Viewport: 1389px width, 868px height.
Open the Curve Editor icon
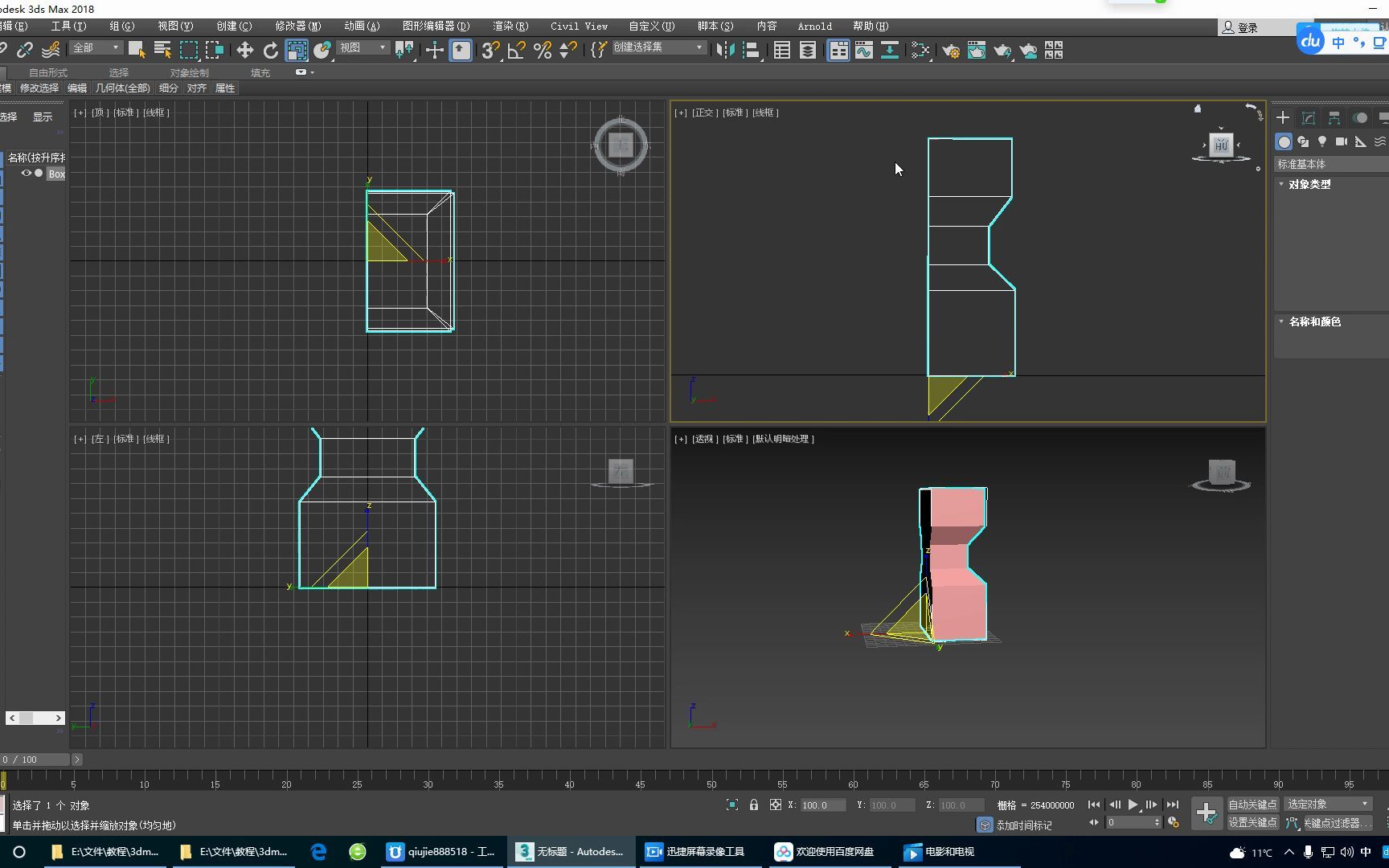click(x=864, y=51)
